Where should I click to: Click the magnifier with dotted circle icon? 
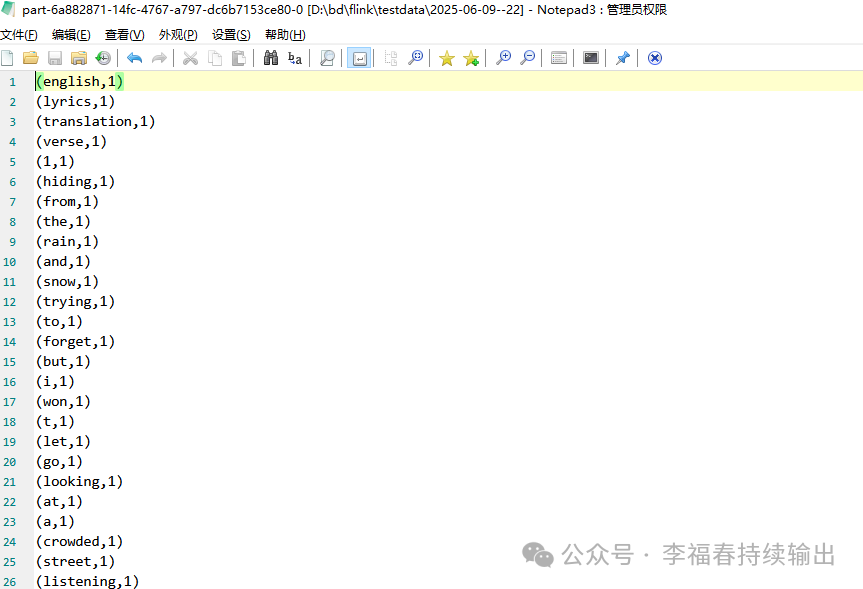click(416, 58)
